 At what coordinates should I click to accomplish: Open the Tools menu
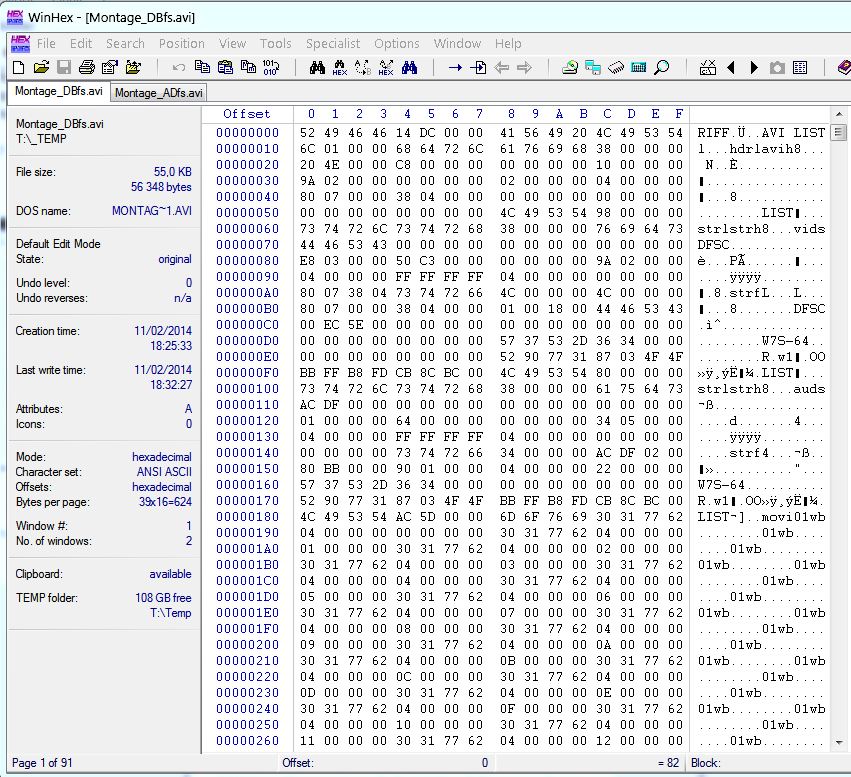coord(276,43)
